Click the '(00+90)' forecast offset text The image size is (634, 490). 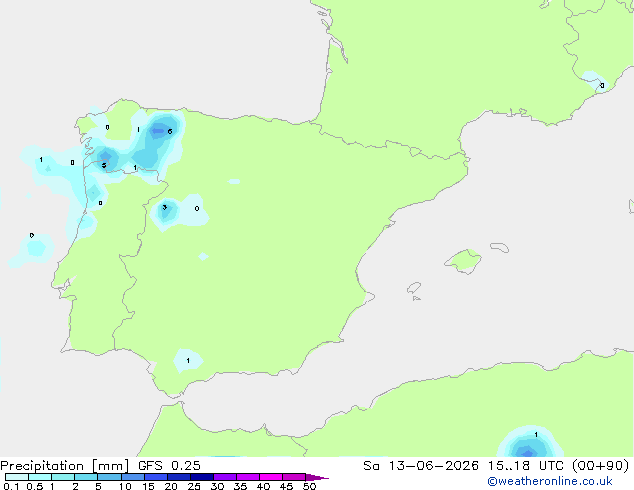[x=600, y=466]
